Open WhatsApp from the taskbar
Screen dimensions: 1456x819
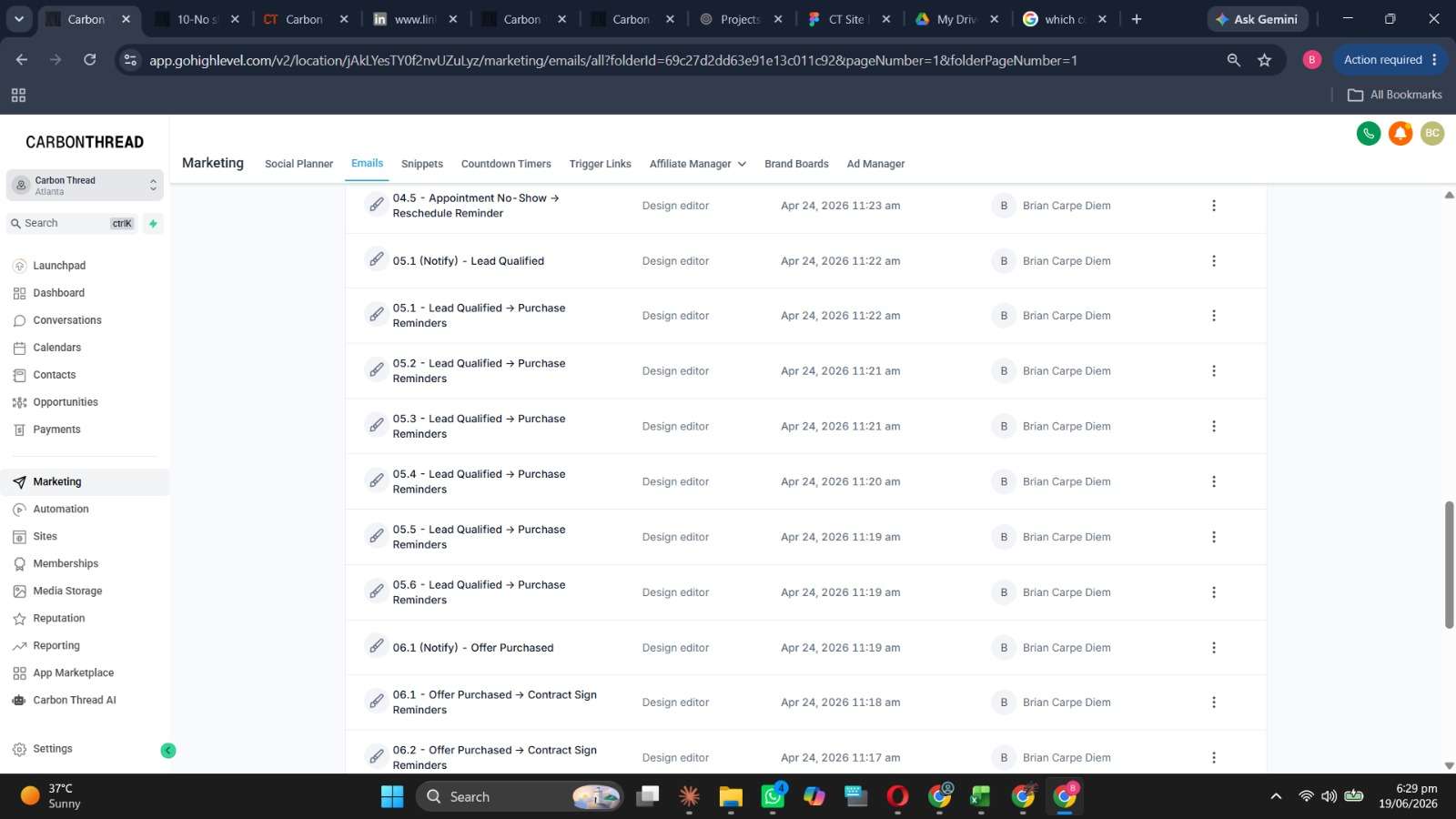(773, 796)
